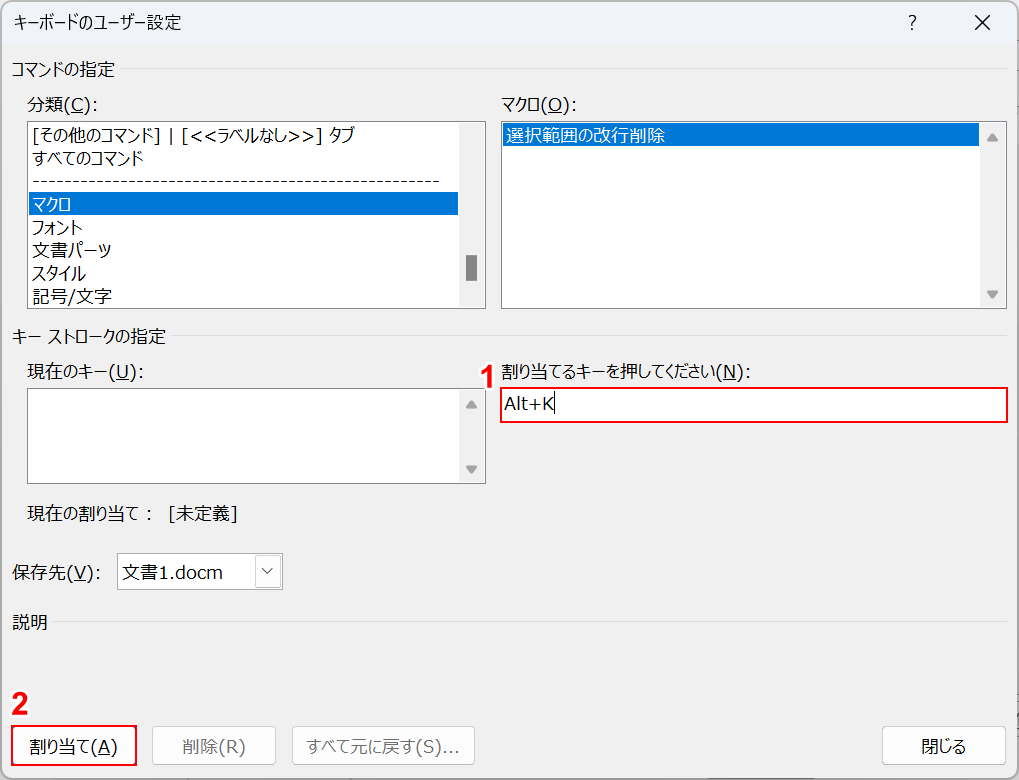The height and width of the screenshot is (780, 1019).
Task: Click the shortcut key input field
Action: click(x=753, y=405)
